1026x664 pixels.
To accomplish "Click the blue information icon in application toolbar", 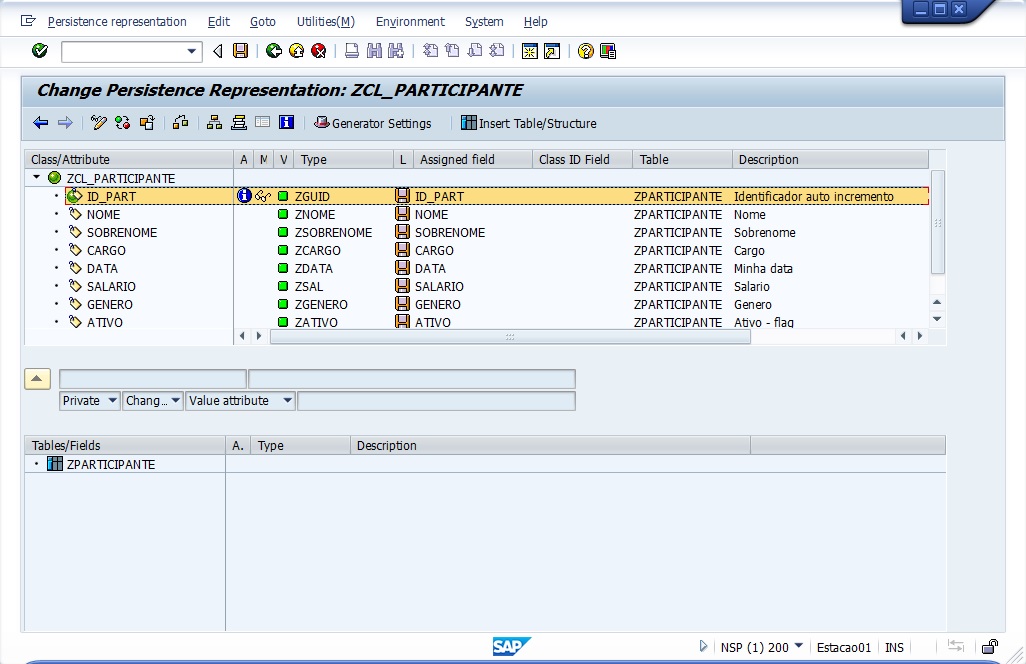I will 287,123.
